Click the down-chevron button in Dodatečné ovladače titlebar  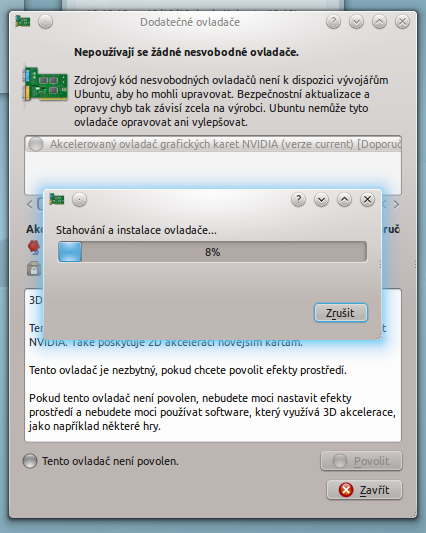356,22
